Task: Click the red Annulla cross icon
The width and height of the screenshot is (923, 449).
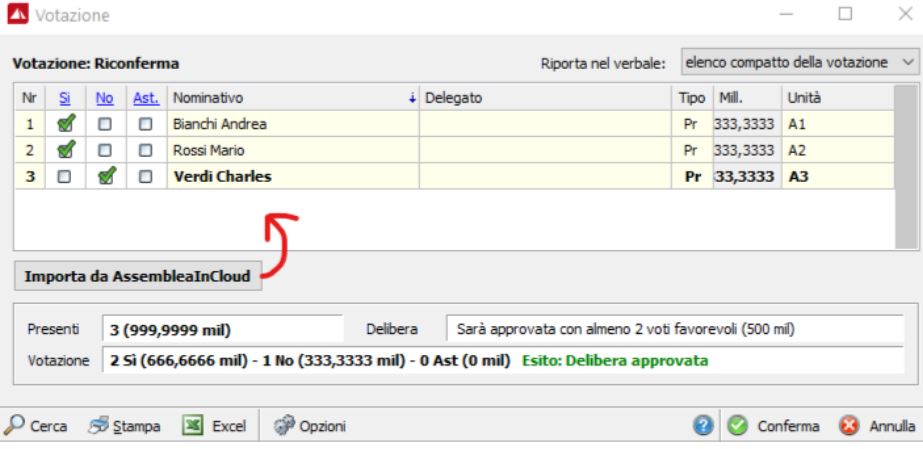Action: 849,425
